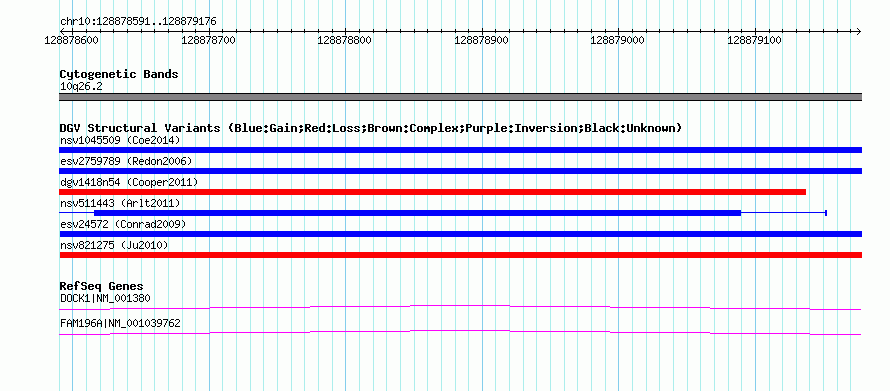Screen dimensions: 890x391
Task: Click the magenta FAM196A gene line
Action: coord(460,332)
